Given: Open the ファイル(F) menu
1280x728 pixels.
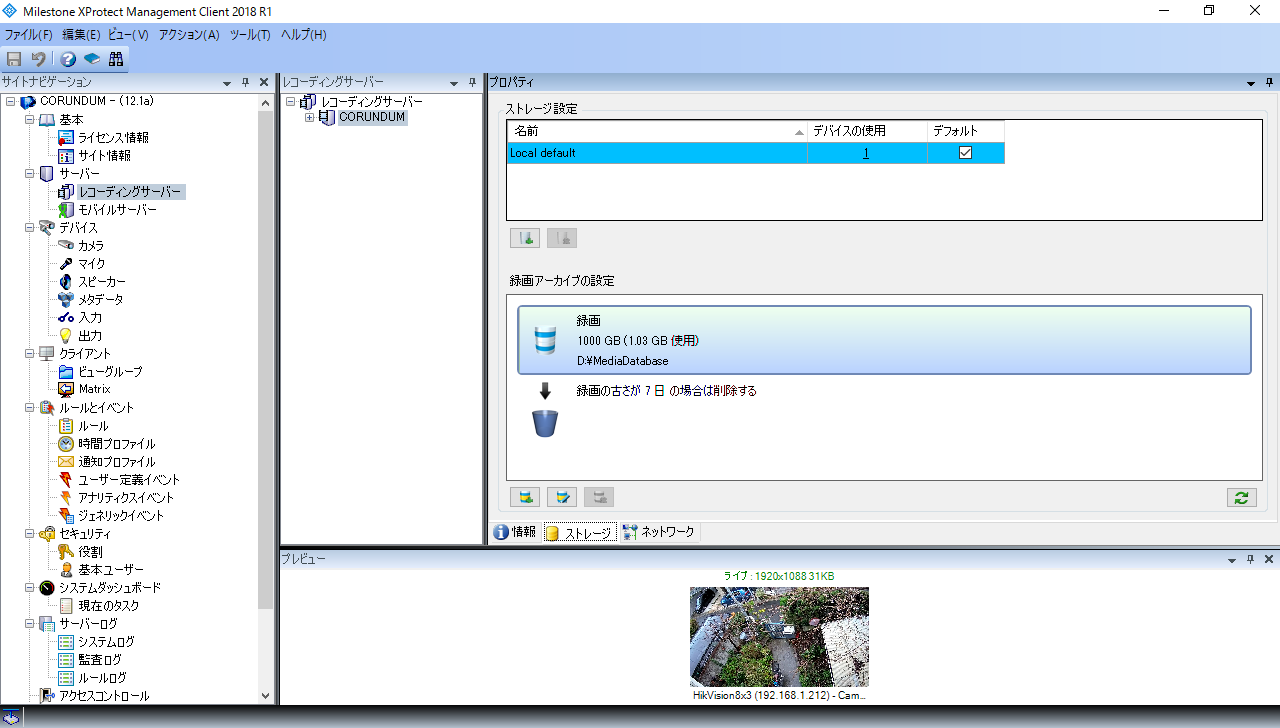Looking at the screenshot, I should click(x=28, y=35).
